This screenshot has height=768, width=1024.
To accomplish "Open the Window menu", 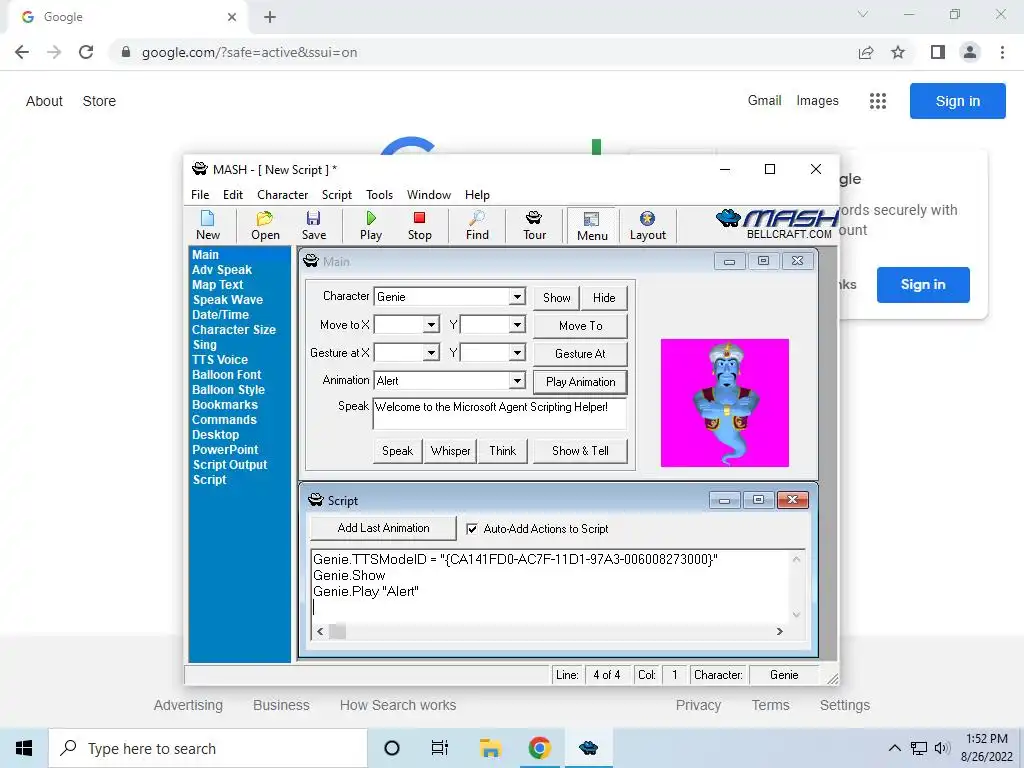I will [x=428, y=195].
